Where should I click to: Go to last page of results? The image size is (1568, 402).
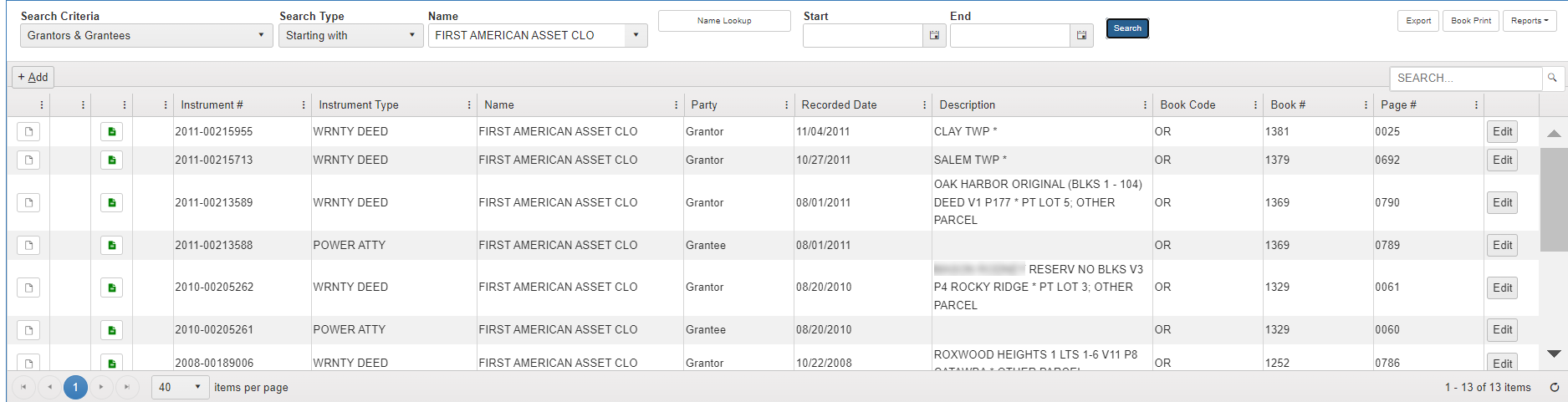127,387
